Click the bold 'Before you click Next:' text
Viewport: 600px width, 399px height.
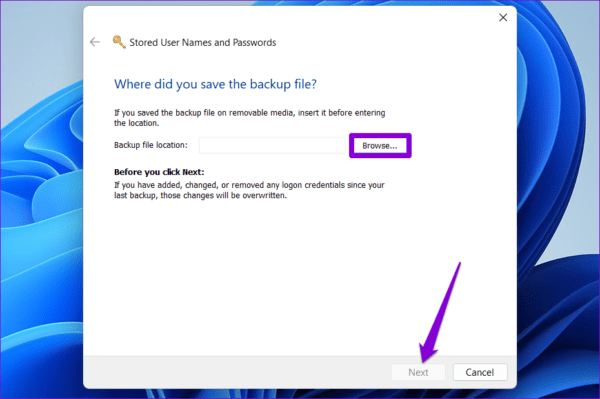click(x=159, y=172)
